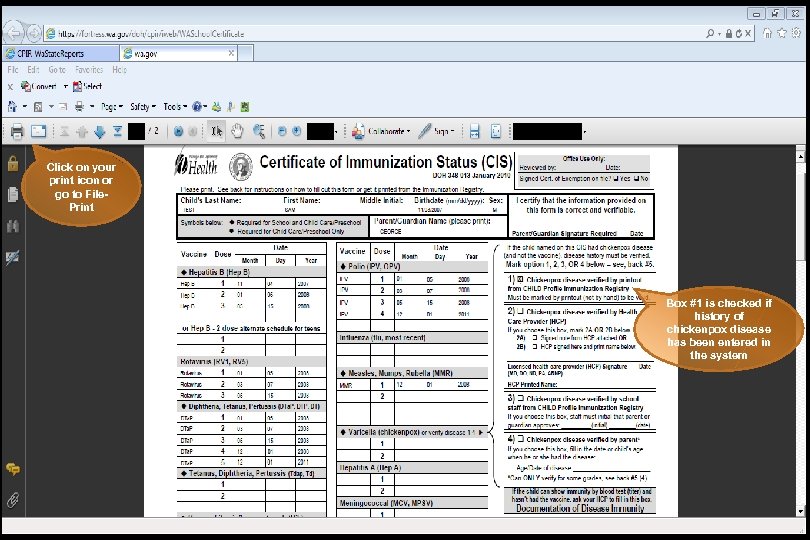
Task: Click the blue previous view button
Action: tap(178, 132)
